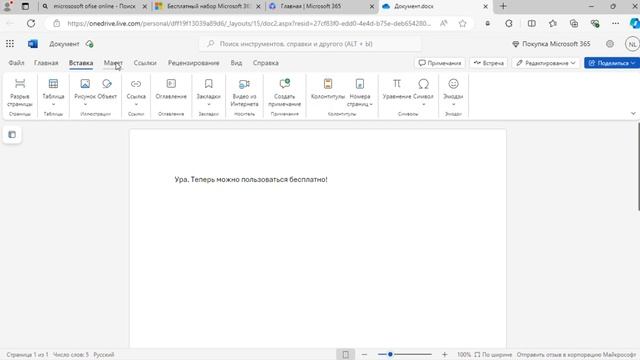Open the navigation pane icon
640x360 pixels.
pyautogui.click(x=12, y=135)
